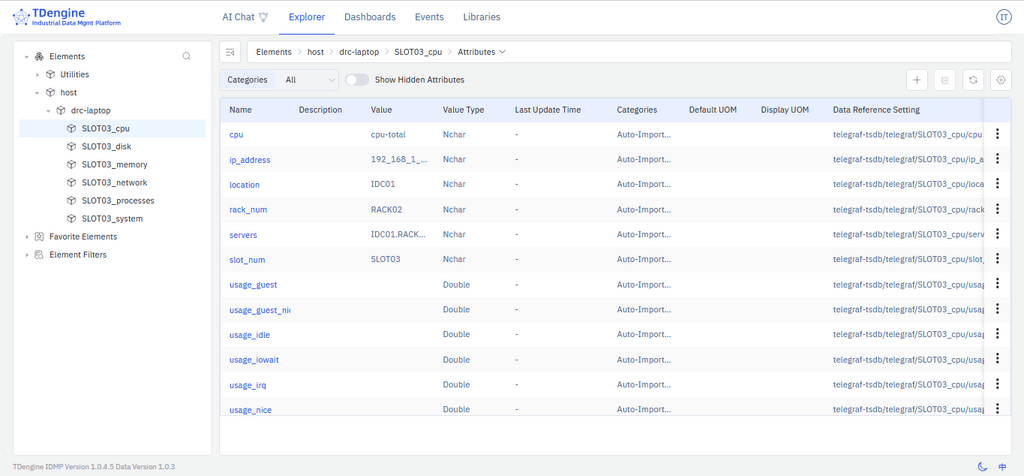Select SLOT03_memory in the element tree
The width and height of the screenshot is (1024, 476).
click(x=113, y=165)
